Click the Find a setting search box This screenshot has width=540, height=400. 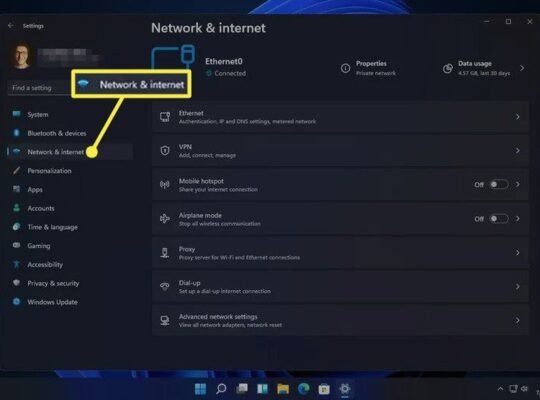[x=40, y=88]
